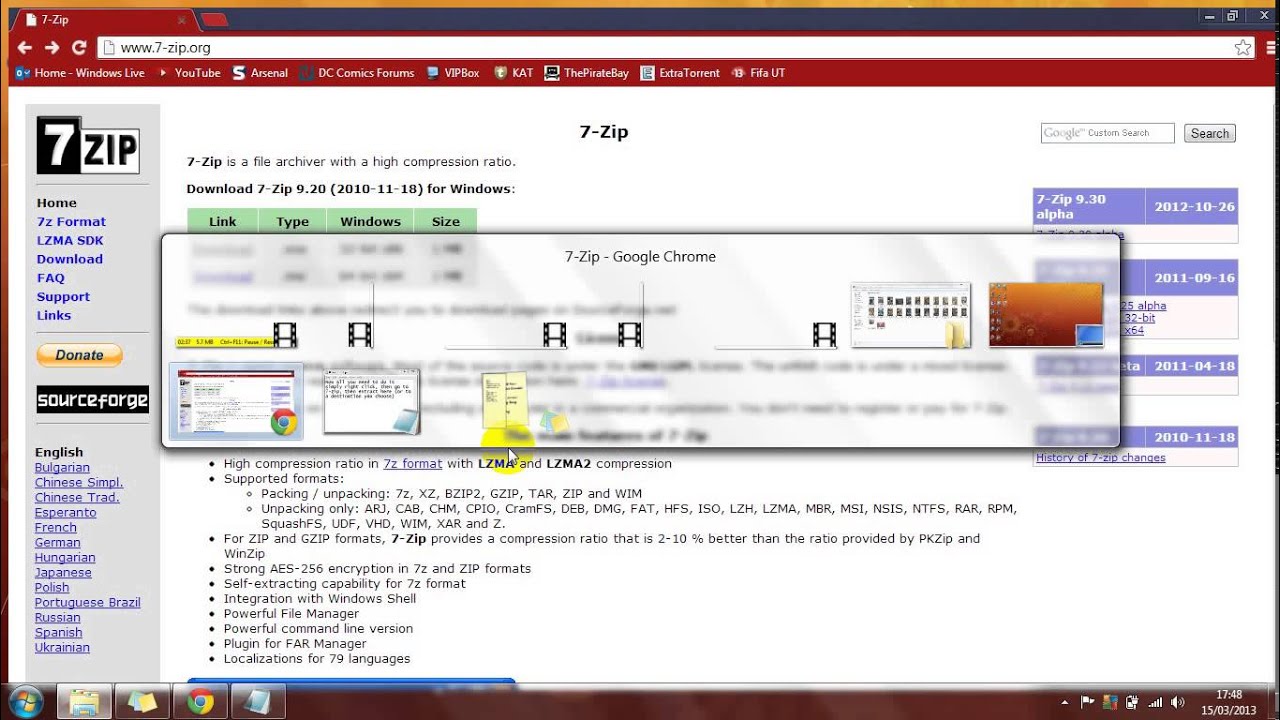
Task: Switch site language to Japanese
Action: [63, 573]
